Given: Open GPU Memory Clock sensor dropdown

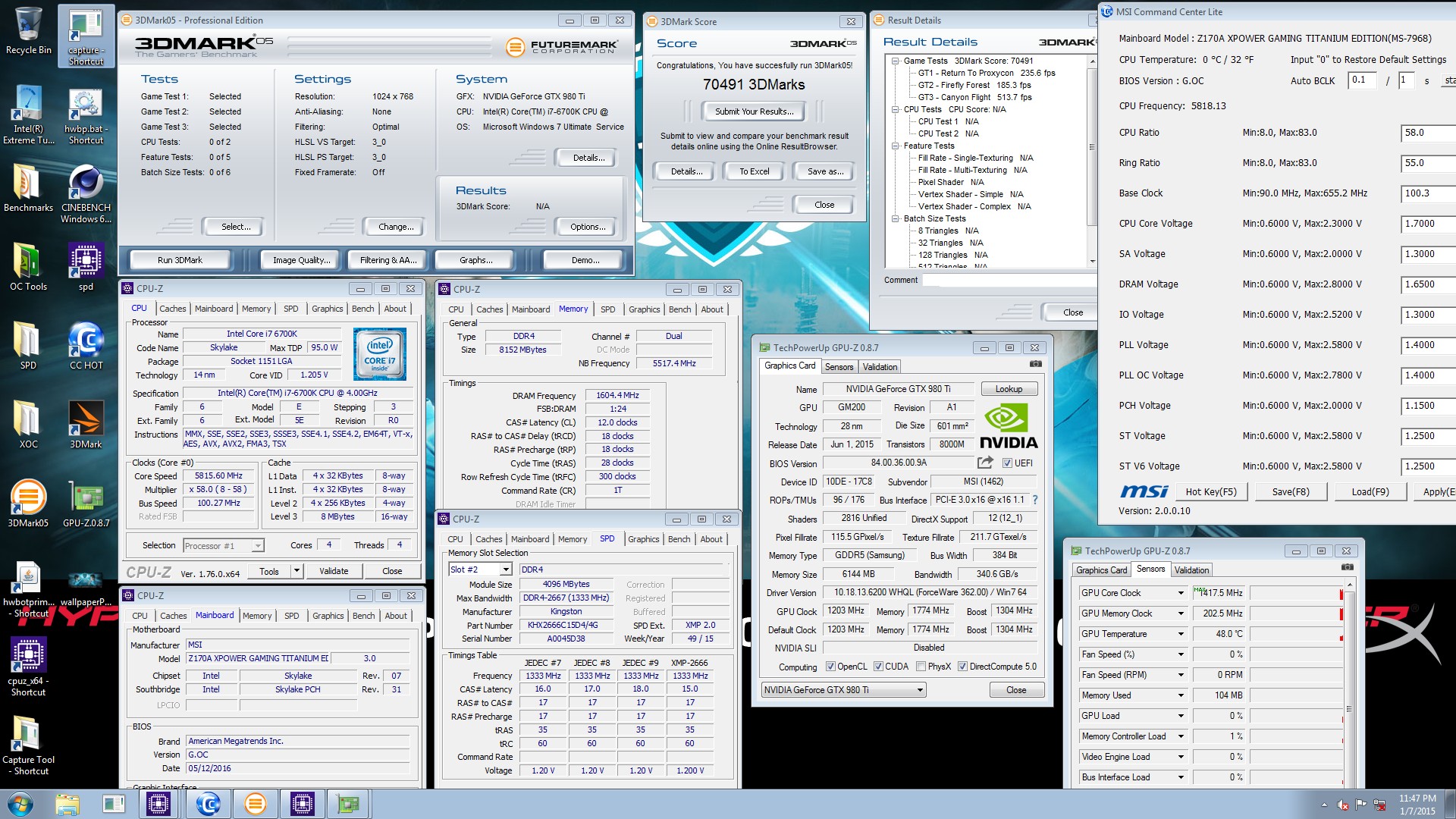Looking at the screenshot, I should click(x=1180, y=613).
